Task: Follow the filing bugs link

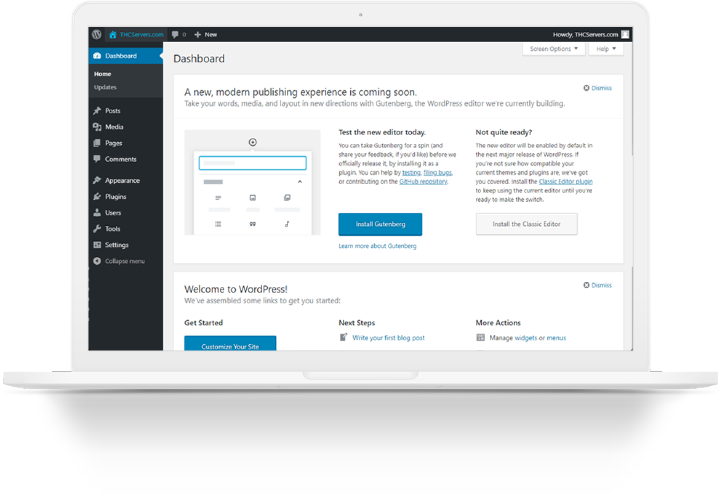Action: coord(438,173)
